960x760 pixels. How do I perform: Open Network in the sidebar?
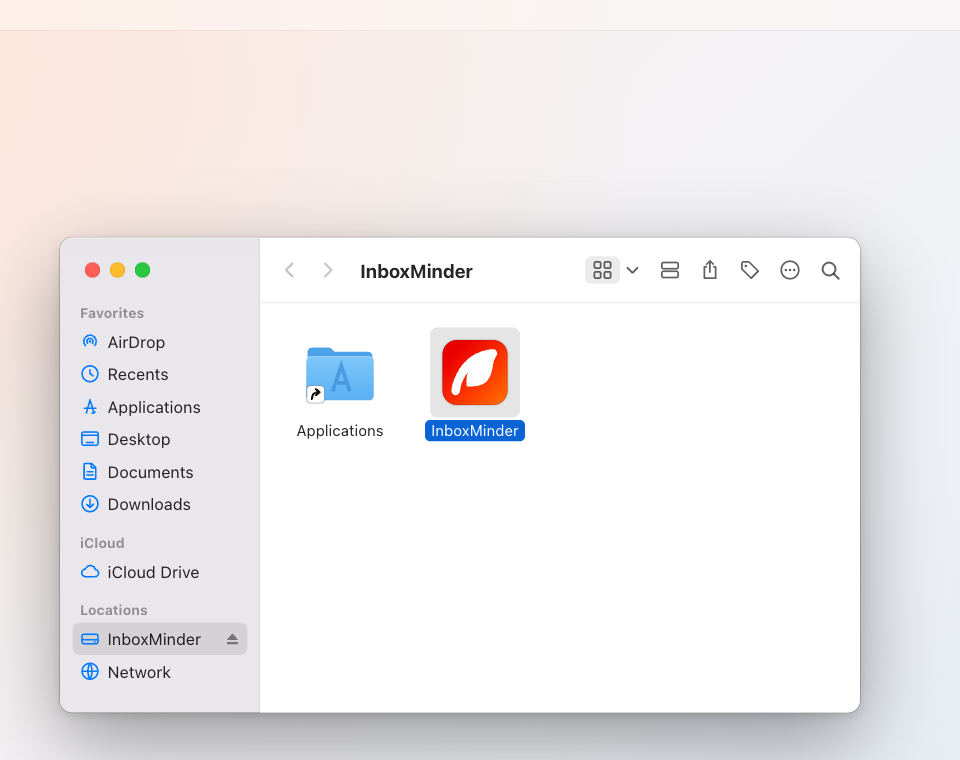point(160,672)
